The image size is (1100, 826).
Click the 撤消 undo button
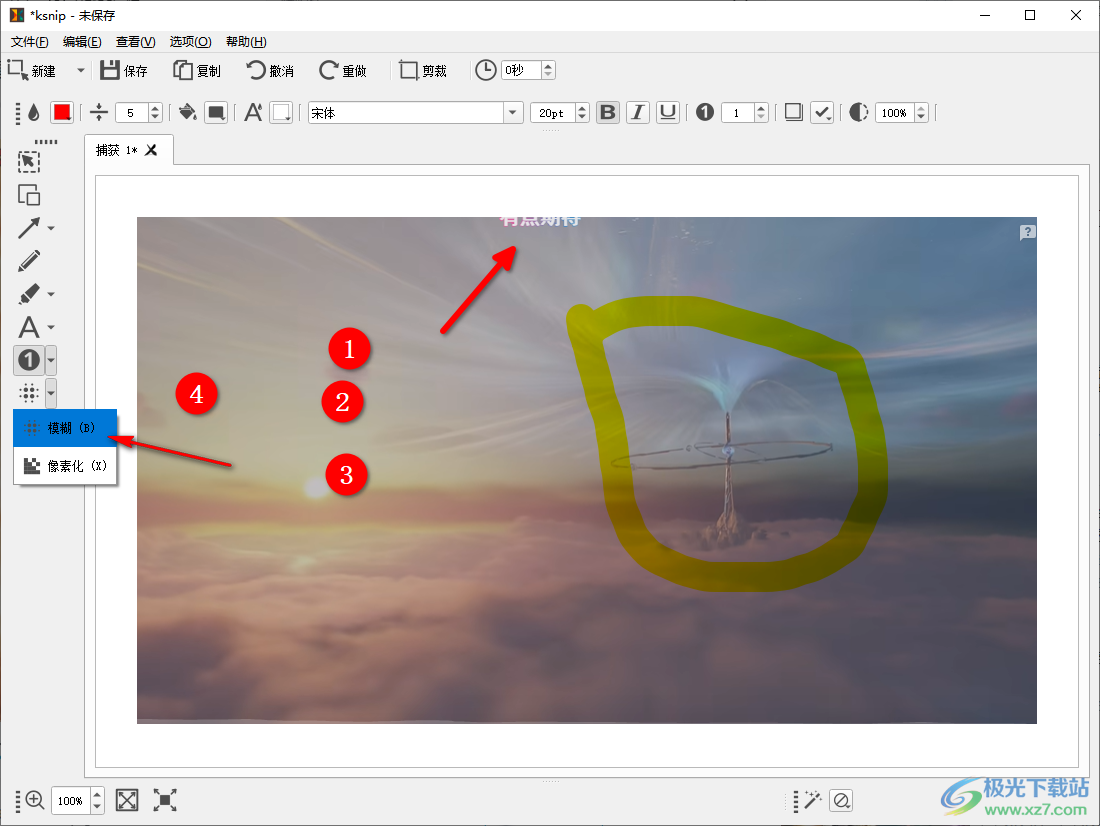[270, 71]
